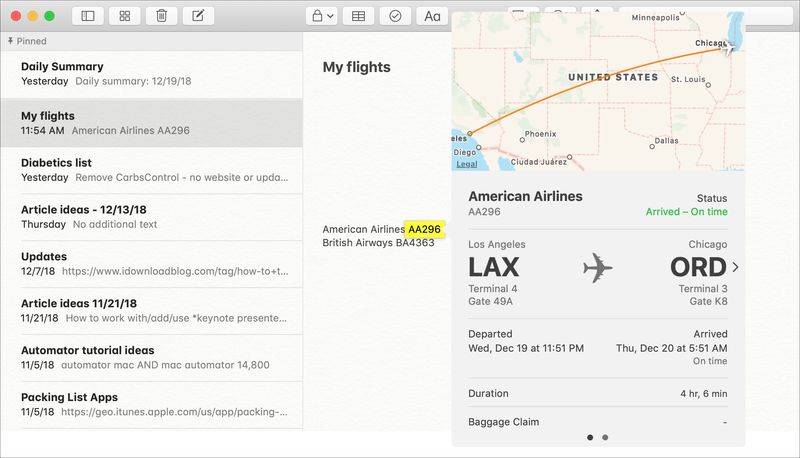Switch to gallery view of notes
Image resolution: width=800 pixels, height=458 pixels.
(x=124, y=16)
